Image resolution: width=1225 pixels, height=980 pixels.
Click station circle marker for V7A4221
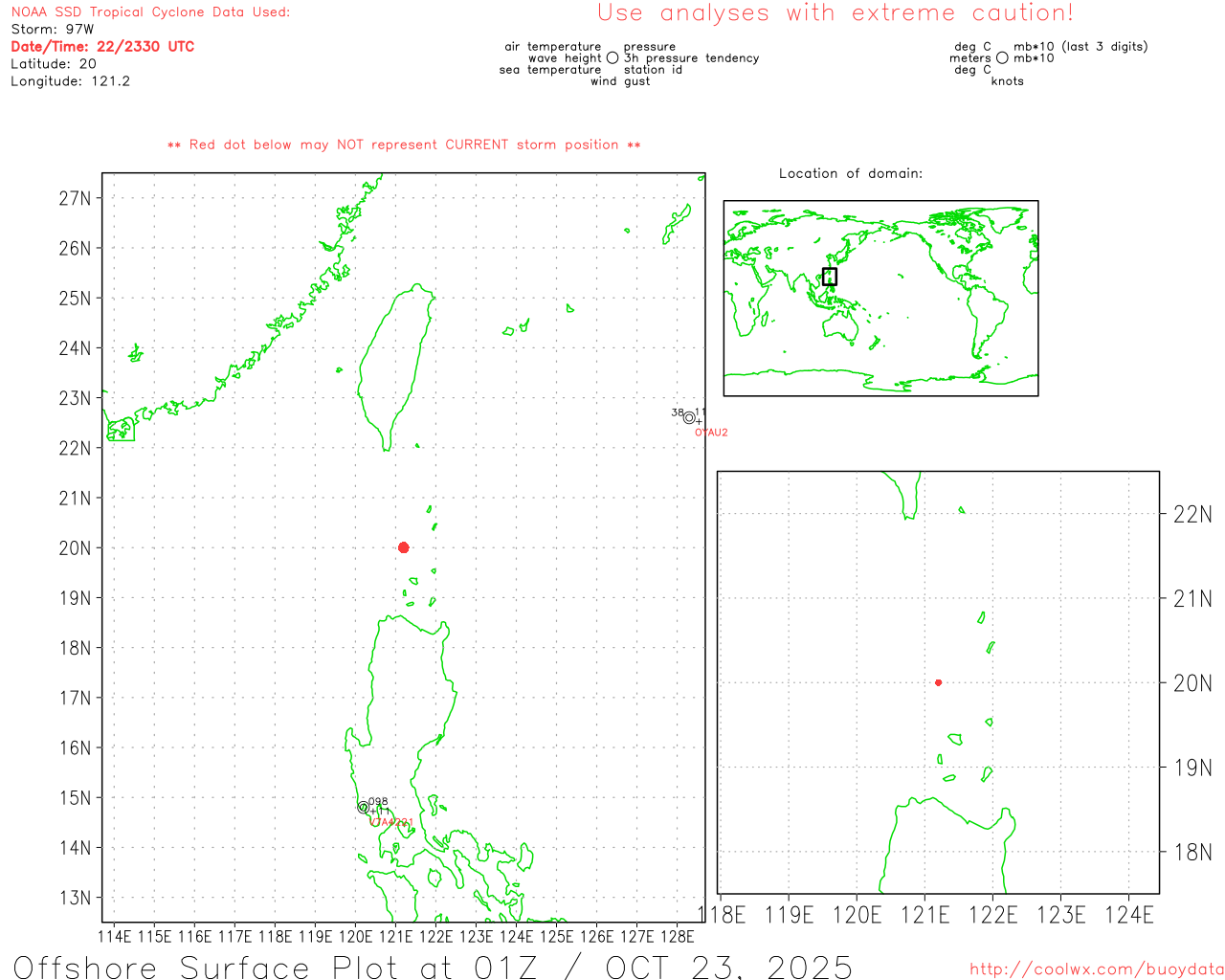[x=364, y=808]
